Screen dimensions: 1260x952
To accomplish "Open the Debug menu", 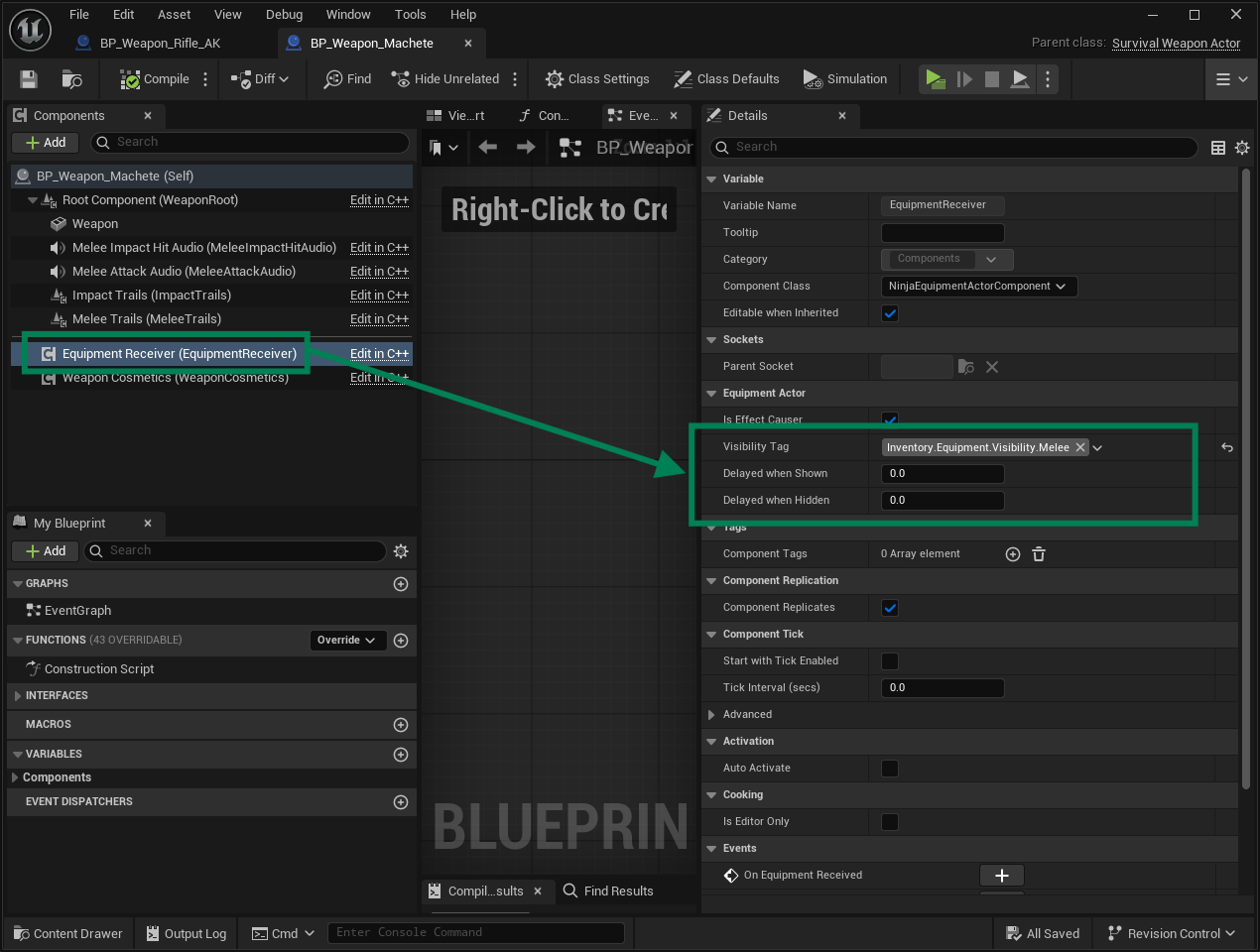I will [x=284, y=14].
